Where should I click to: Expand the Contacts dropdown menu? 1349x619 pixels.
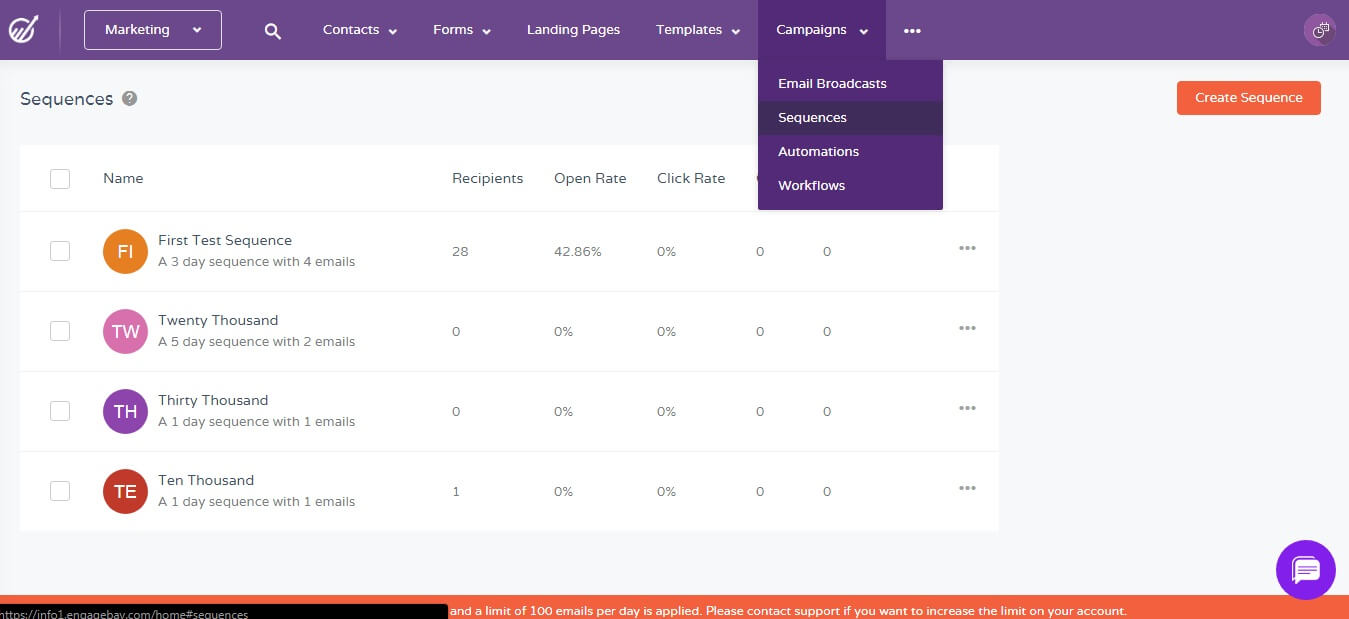tap(359, 30)
